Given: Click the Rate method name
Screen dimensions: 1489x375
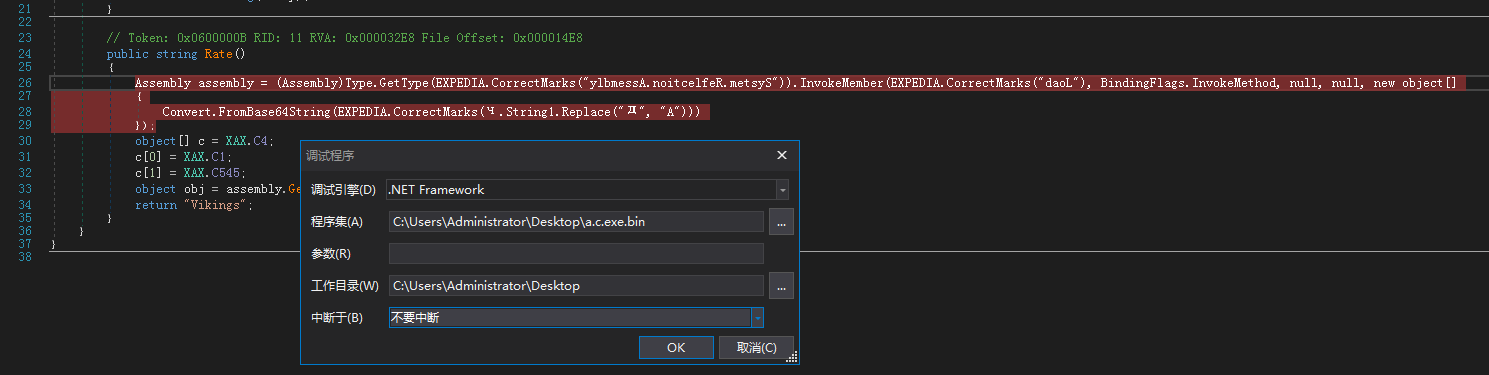Looking at the screenshot, I should click(219, 54).
